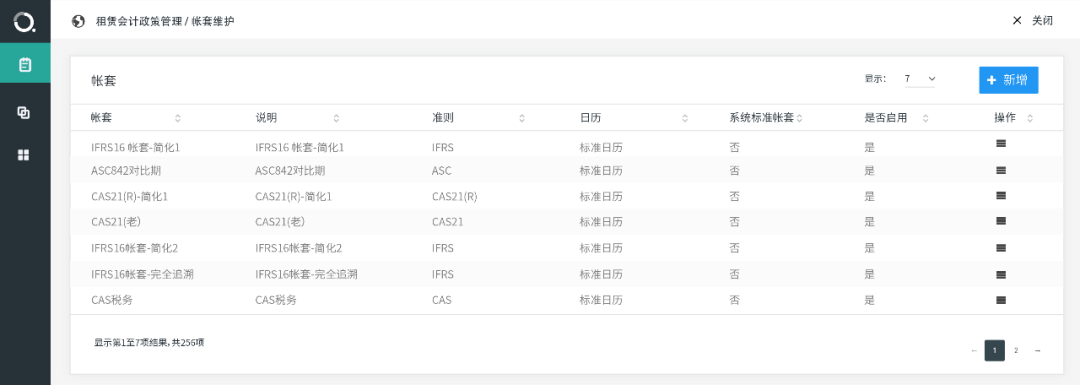The image size is (1080, 385).
Task: Sort by the 帐套 column header arrows
Action: point(178,118)
